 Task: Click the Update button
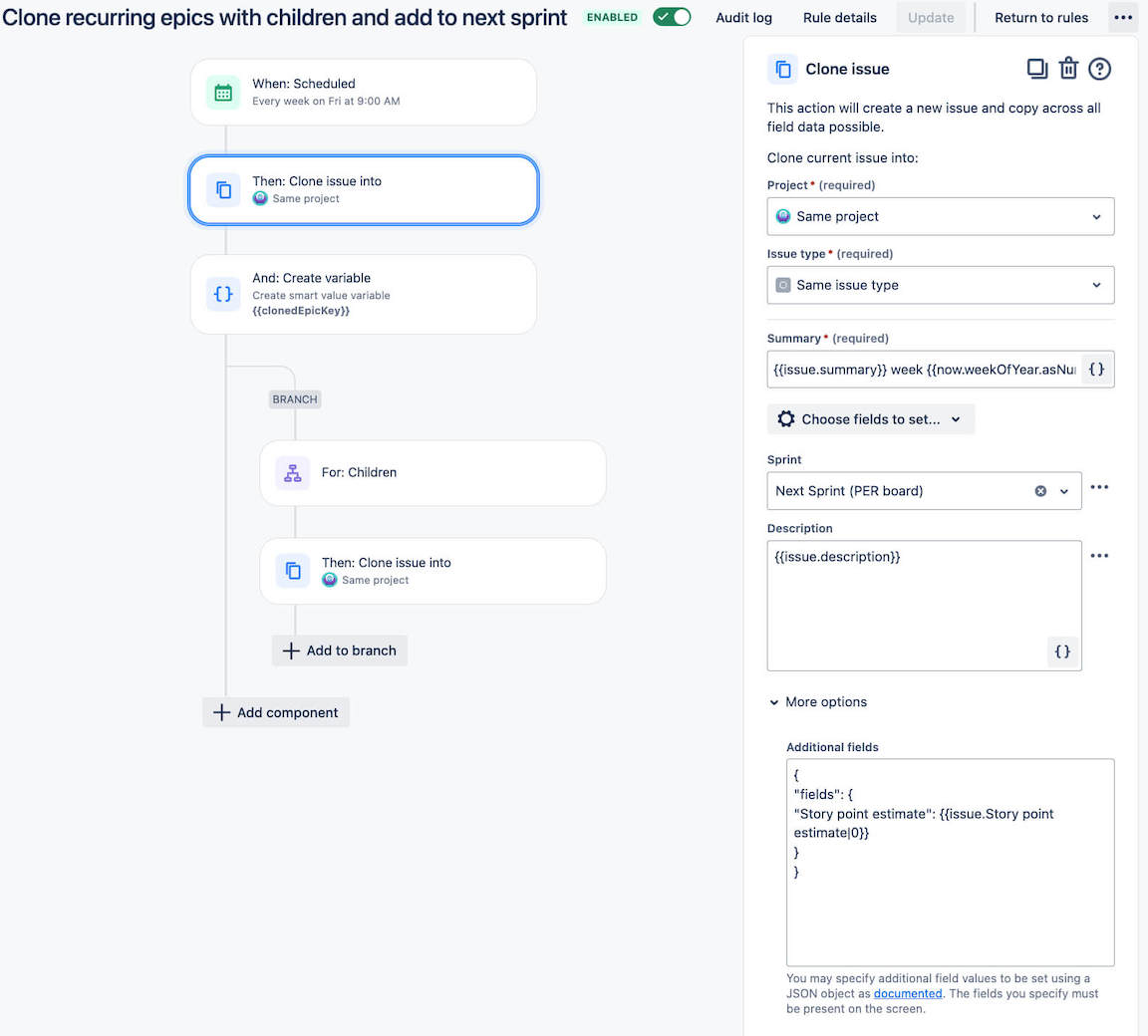point(931,18)
